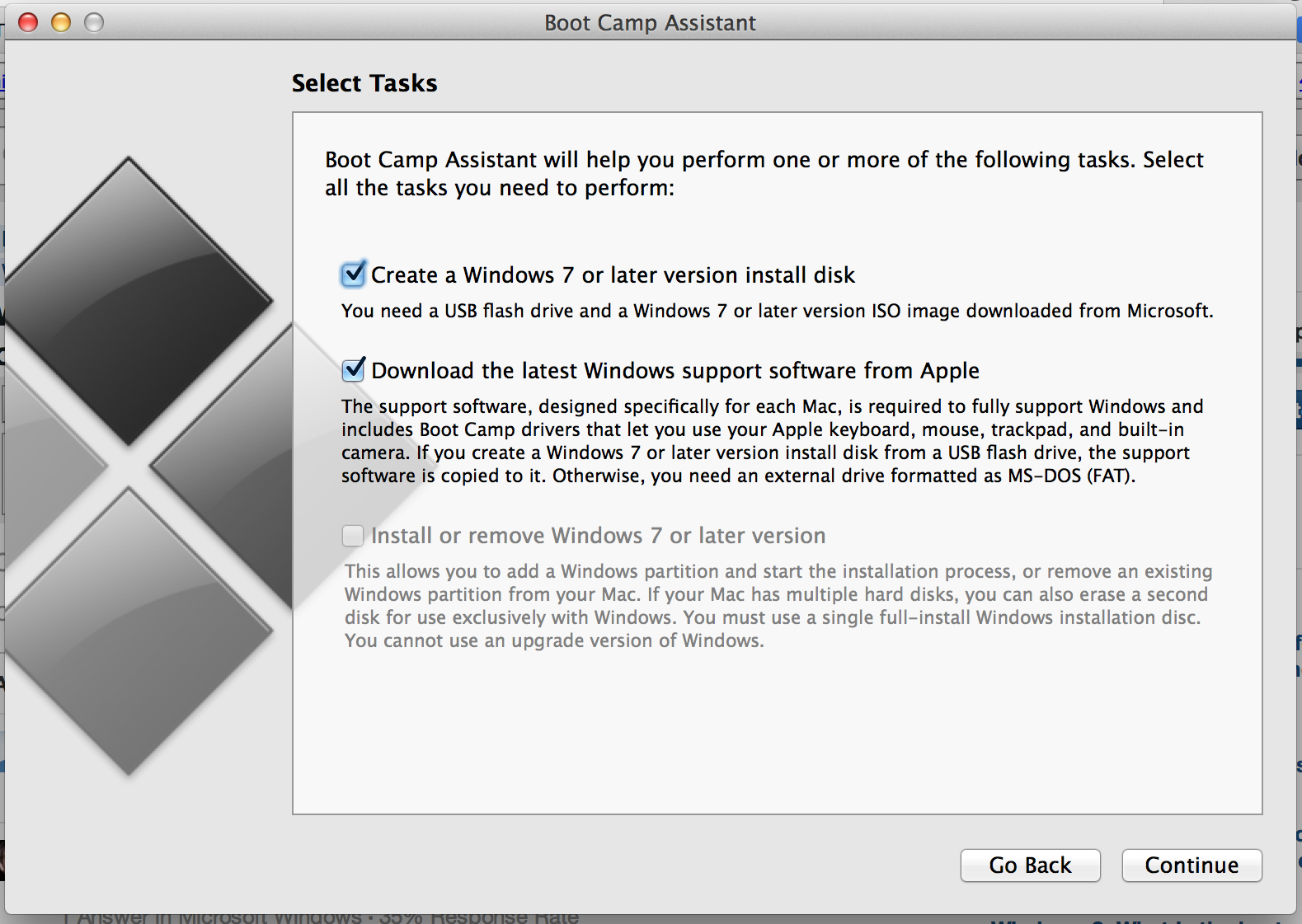Click the bottom diamond of Boot Camp logo
The width and height of the screenshot is (1302, 924).
point(129,631)
